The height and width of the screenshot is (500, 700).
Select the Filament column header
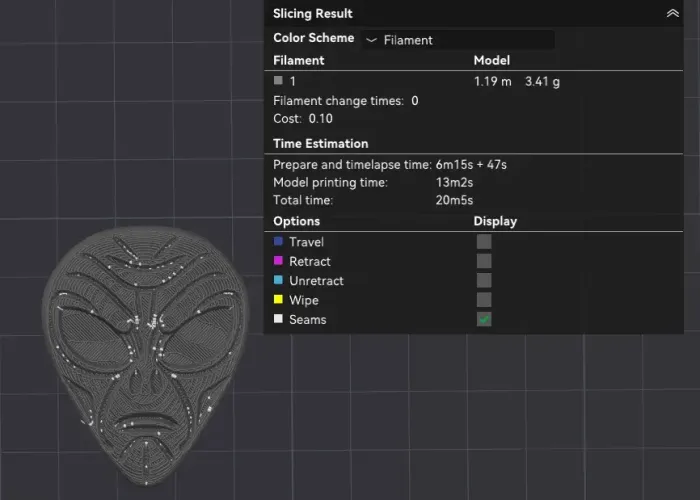coord(298,61)
